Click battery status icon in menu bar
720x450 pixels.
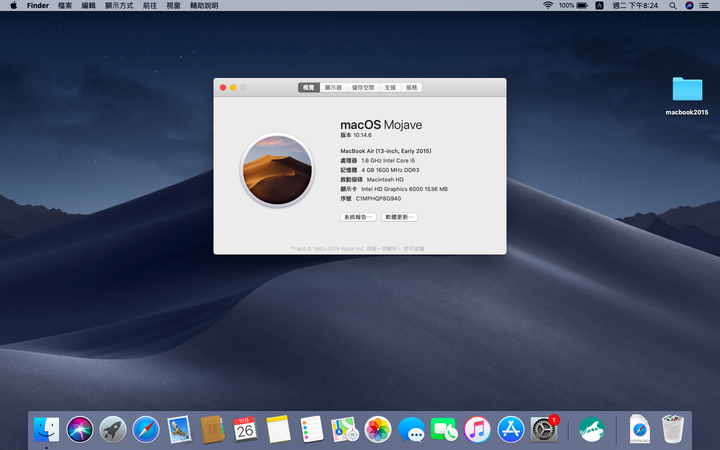point(574,6)
